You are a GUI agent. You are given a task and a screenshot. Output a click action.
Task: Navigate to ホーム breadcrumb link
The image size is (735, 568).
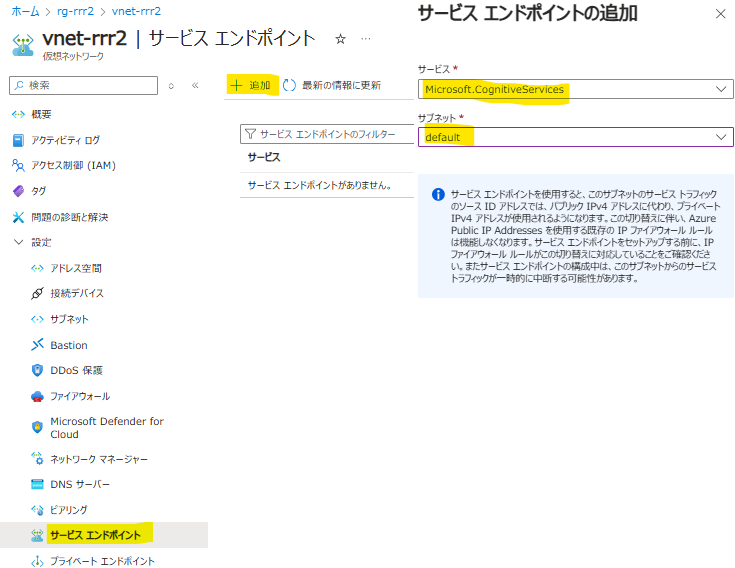(x=25, y=11)
